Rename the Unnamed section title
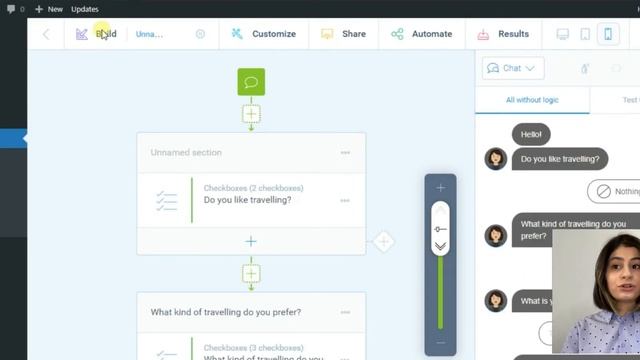The width and height of the screenshot is (640, 360). click(186, 153)
